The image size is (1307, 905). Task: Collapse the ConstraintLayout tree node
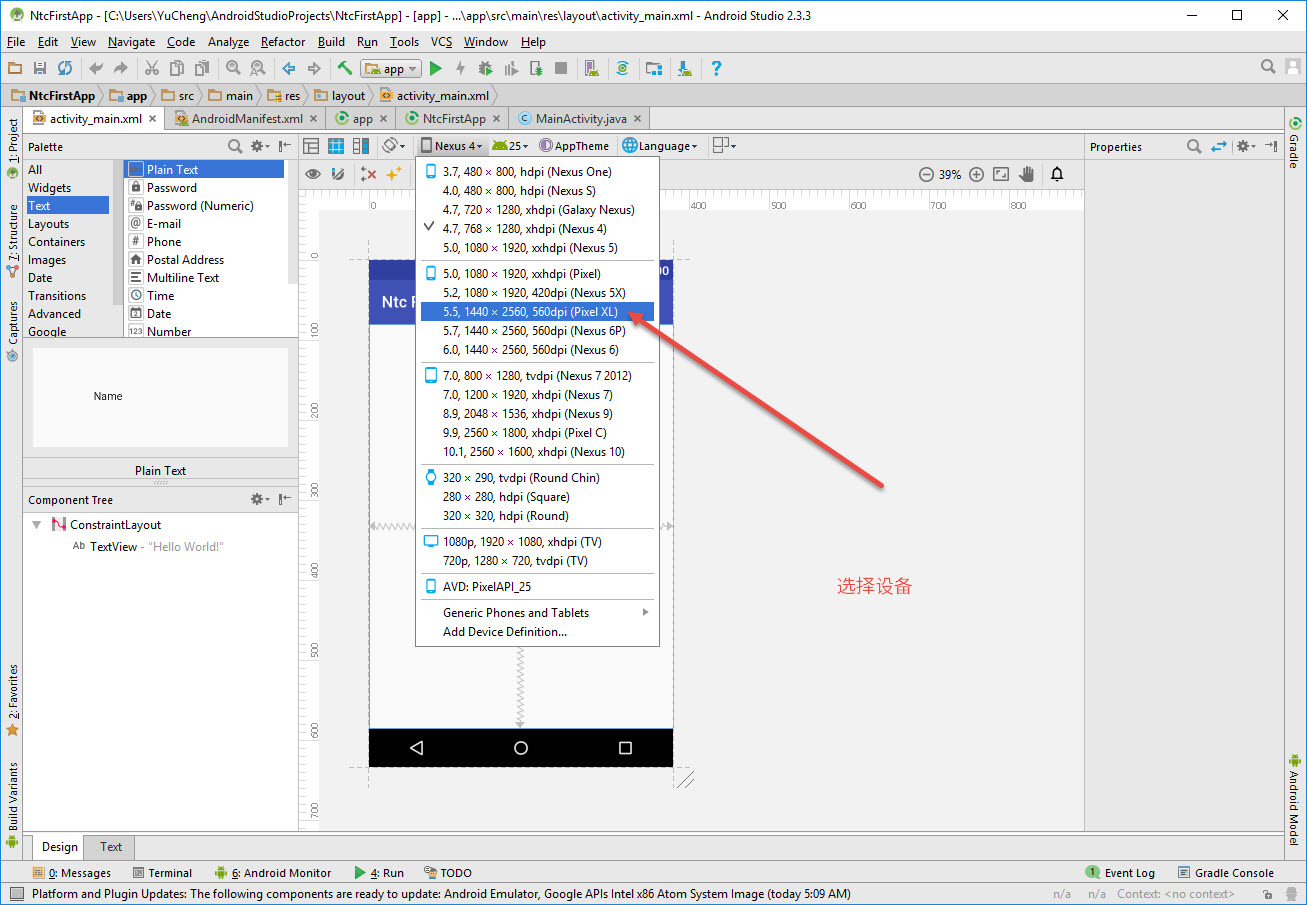(x=36, y=525)
